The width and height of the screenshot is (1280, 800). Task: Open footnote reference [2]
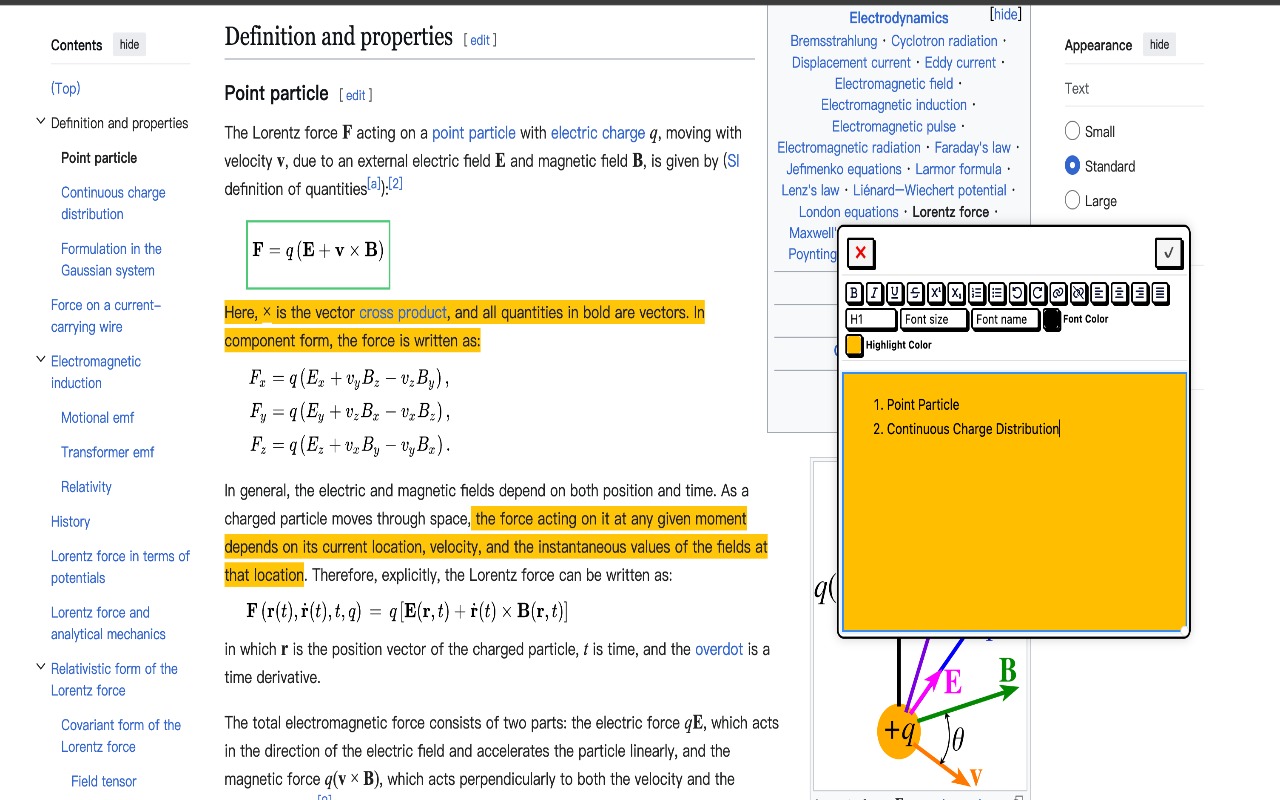point(395,183)
